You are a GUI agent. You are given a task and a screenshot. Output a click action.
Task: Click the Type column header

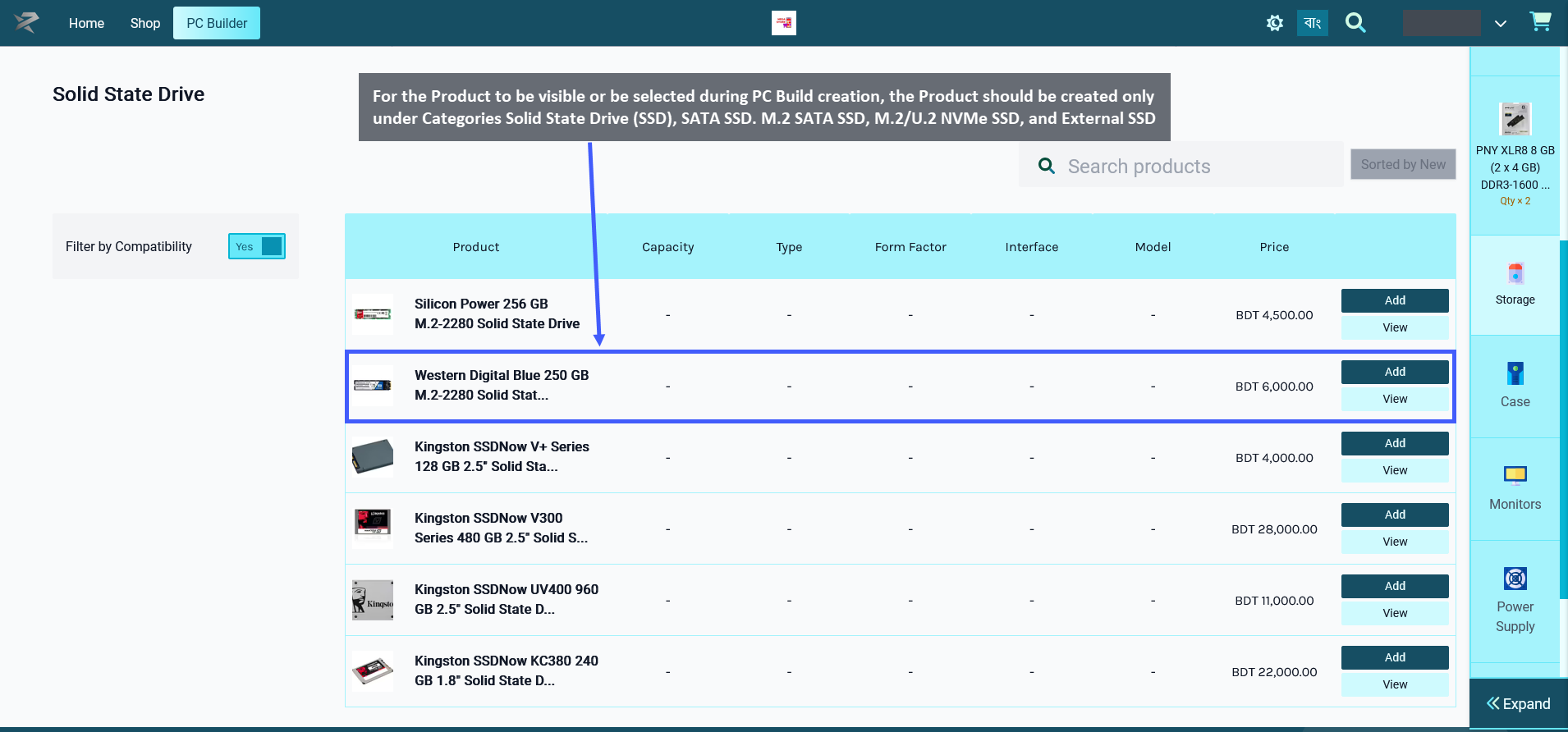click(789, 247)
